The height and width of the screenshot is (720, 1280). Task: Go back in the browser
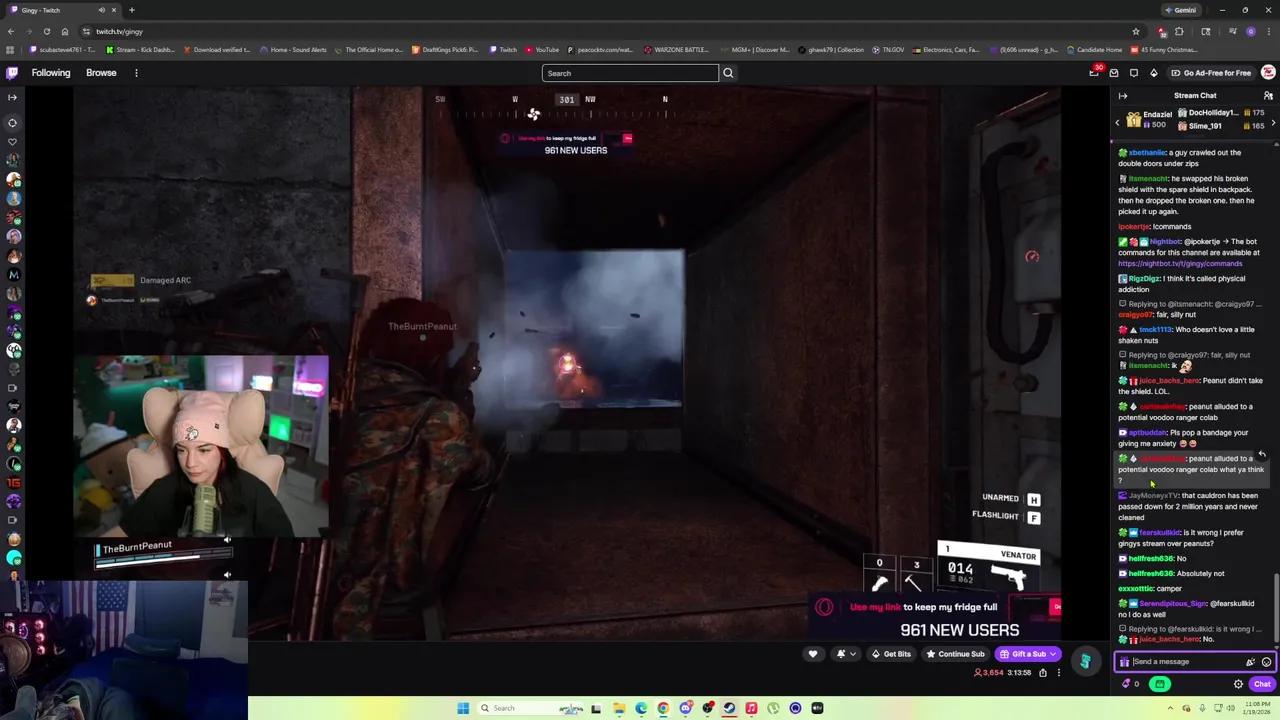click(x=11, y=31)
